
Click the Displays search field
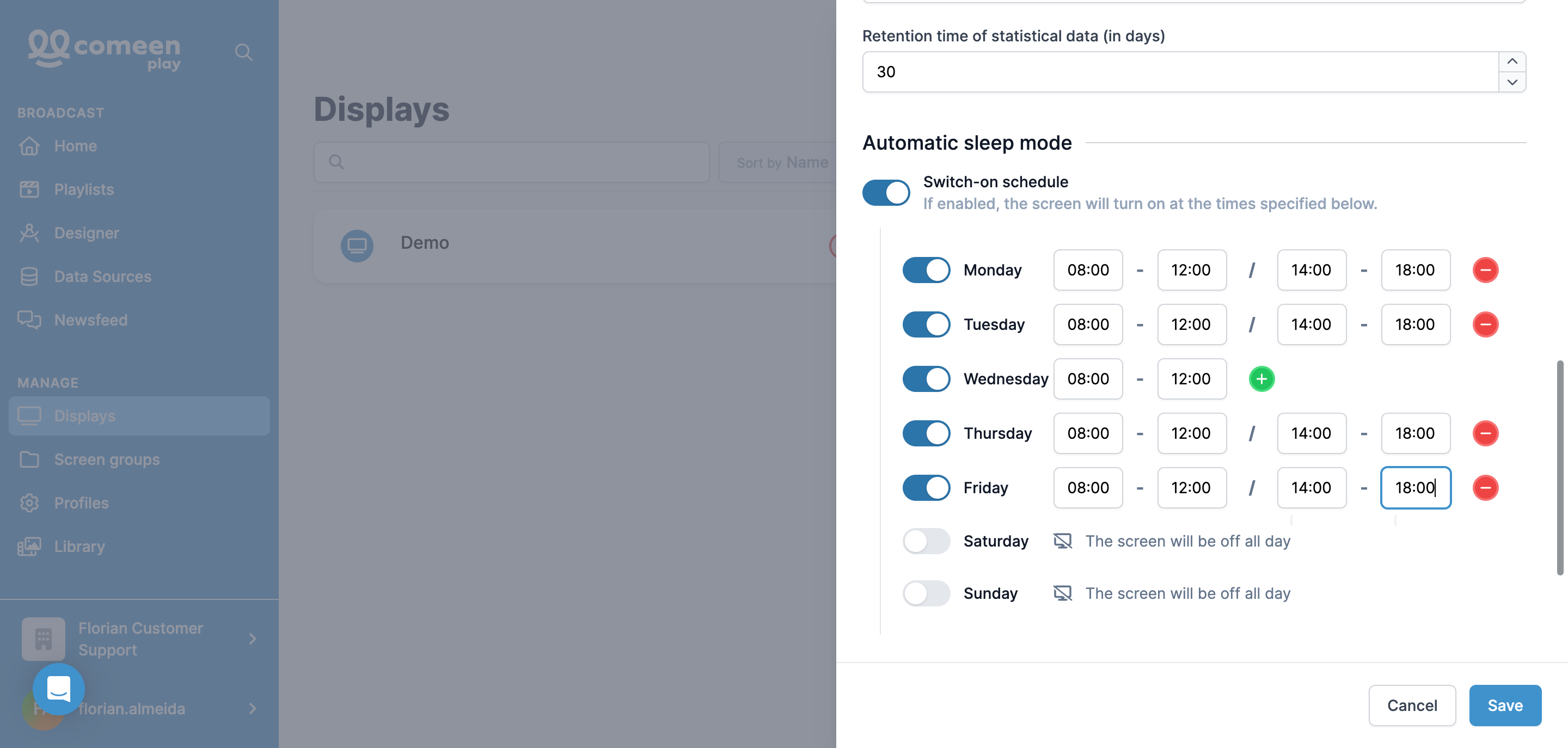tap(511, 162)
